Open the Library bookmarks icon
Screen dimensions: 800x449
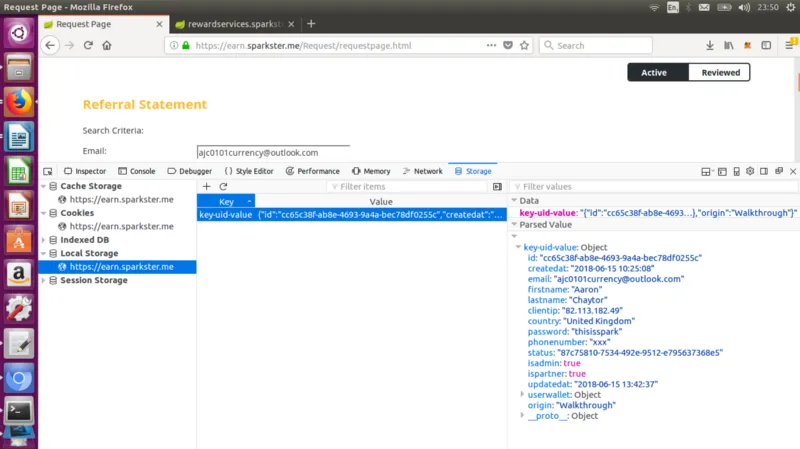coord(729,45)
